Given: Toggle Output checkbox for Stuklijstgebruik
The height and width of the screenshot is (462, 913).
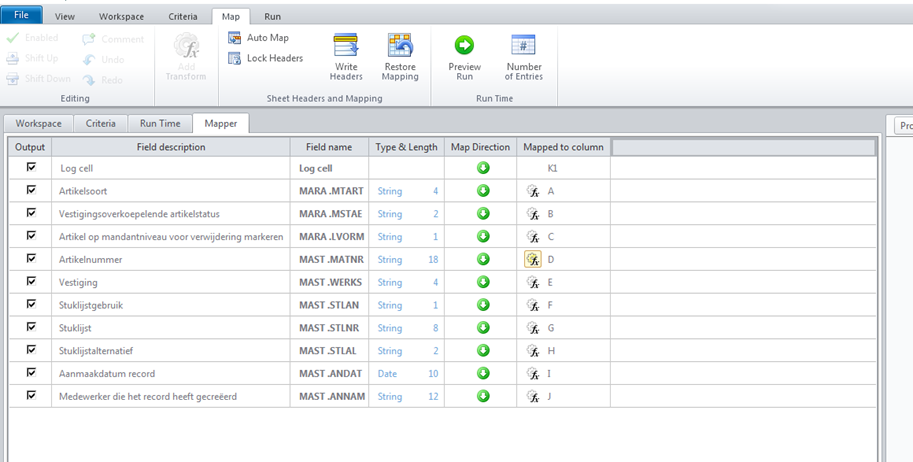Looking at the screenshot, I should (x=31, y=305).
